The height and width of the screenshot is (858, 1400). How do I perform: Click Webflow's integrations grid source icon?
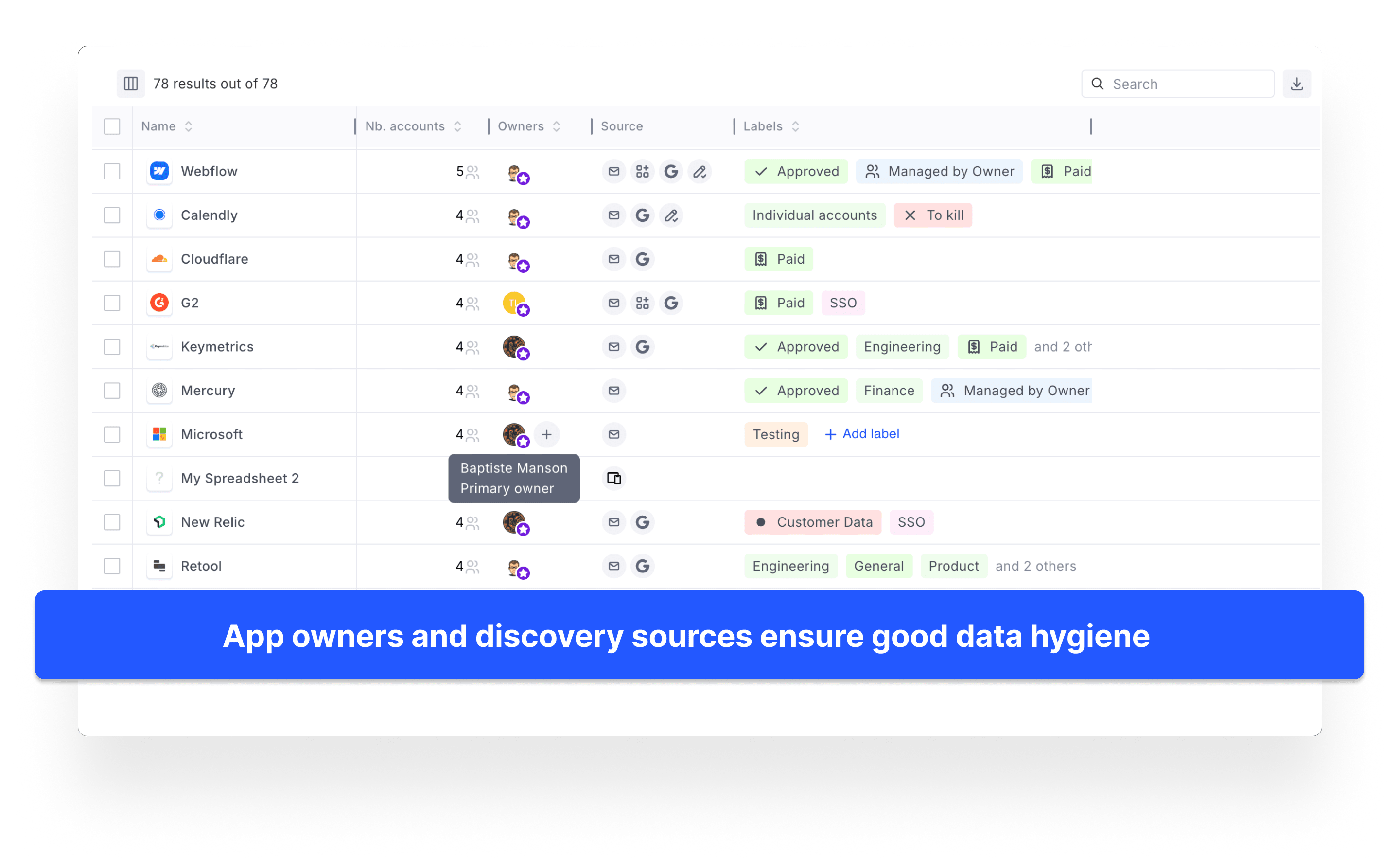642,171
